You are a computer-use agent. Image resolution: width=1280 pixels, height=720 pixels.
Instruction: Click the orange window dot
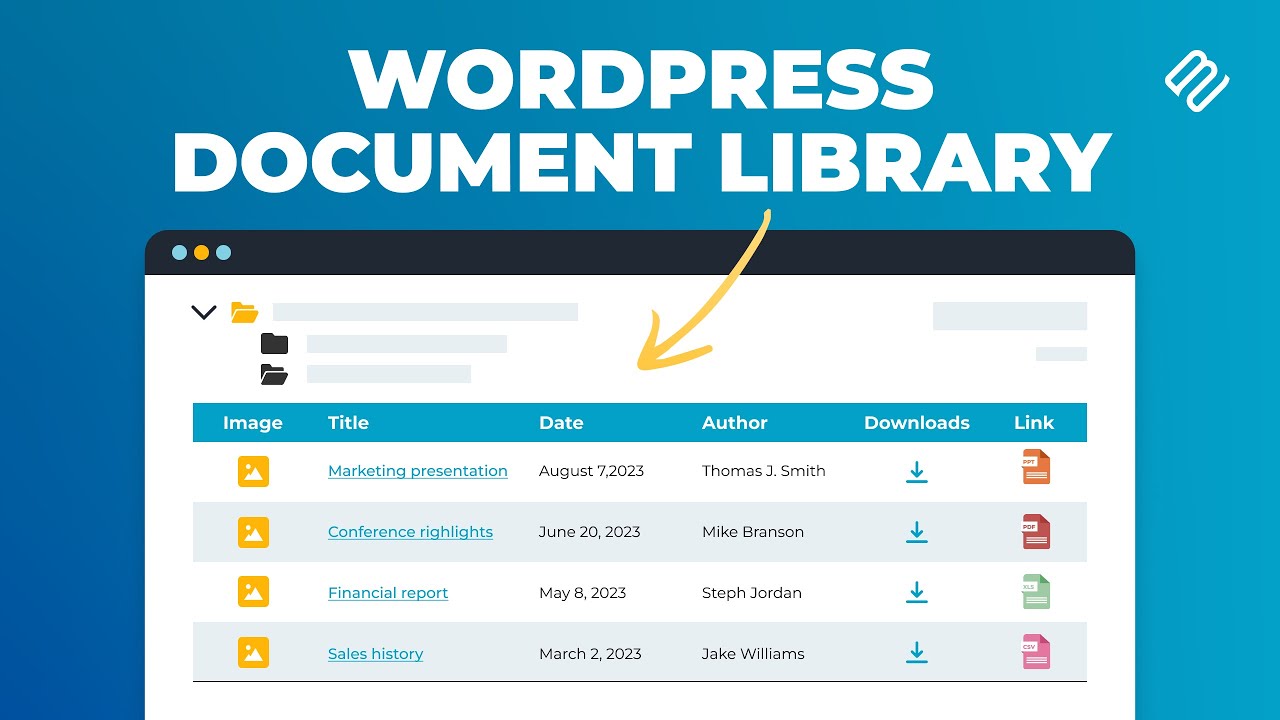click(201, 253)
